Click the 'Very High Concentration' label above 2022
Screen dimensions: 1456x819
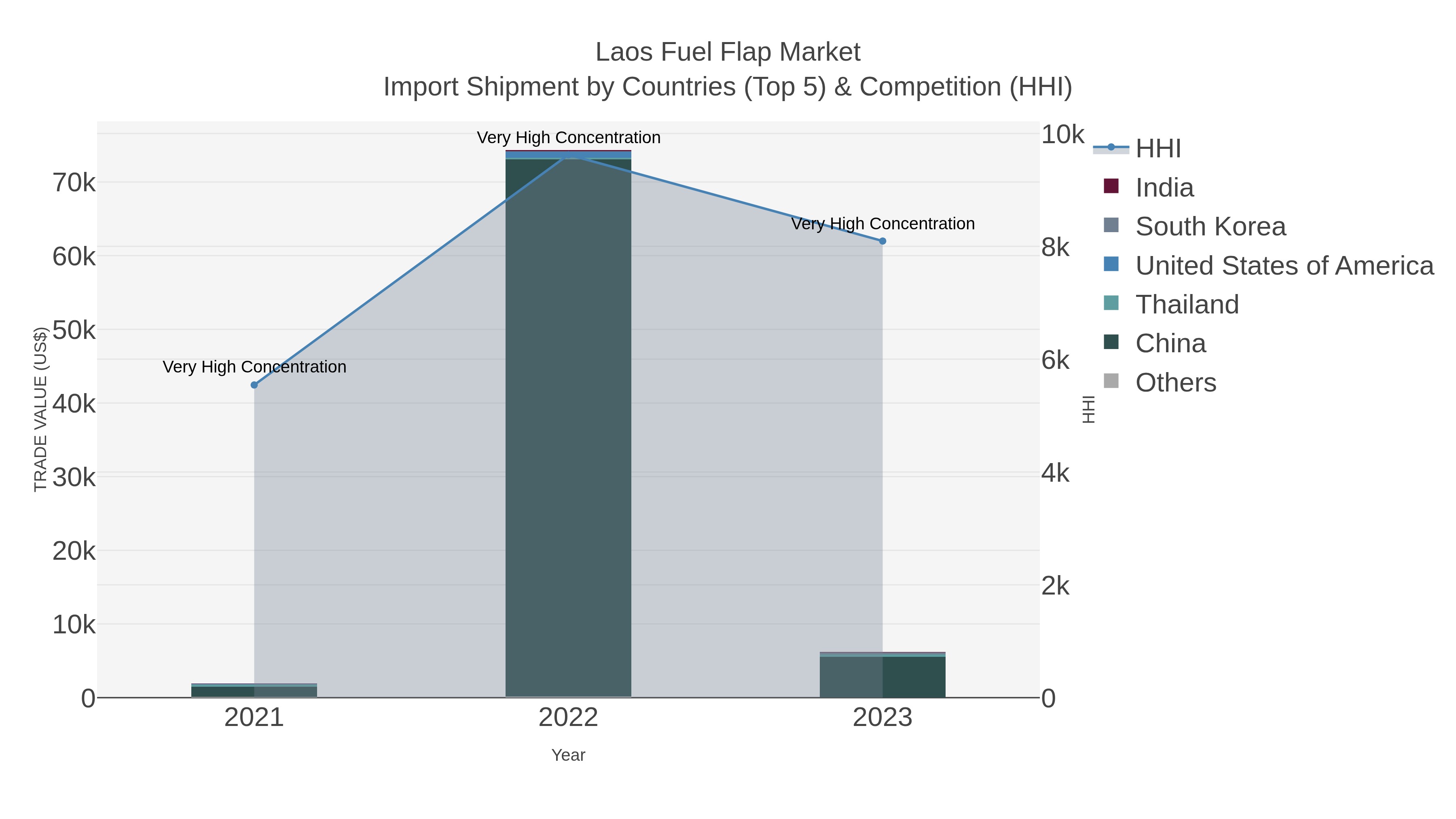569,138
